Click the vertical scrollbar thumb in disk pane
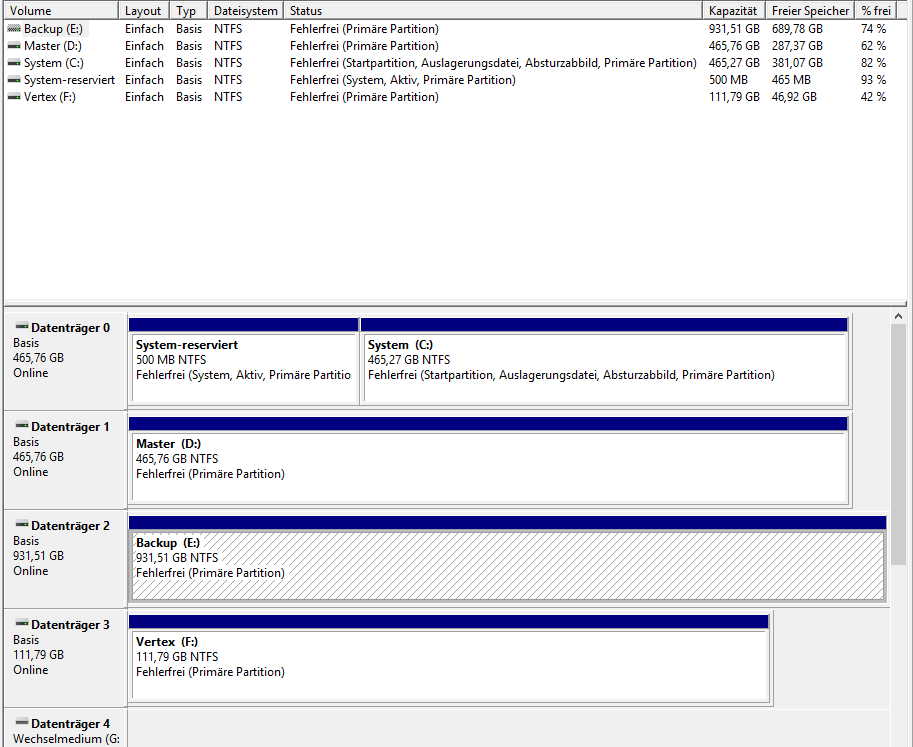The image size is (913, 747). click(x=898, y=444)
